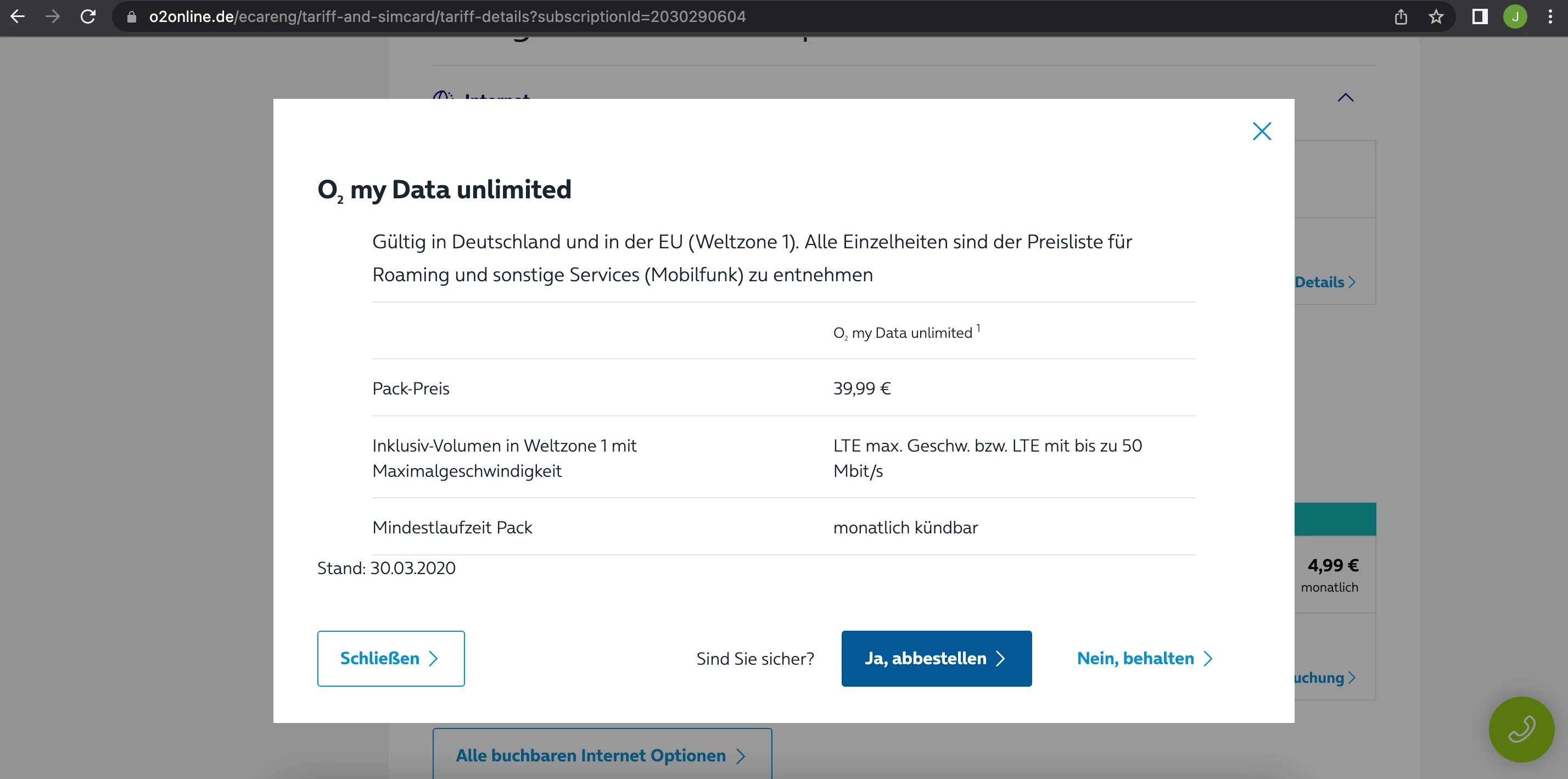1568x779 pixels.
Task: Click the Schließen button
Action: 390,658
